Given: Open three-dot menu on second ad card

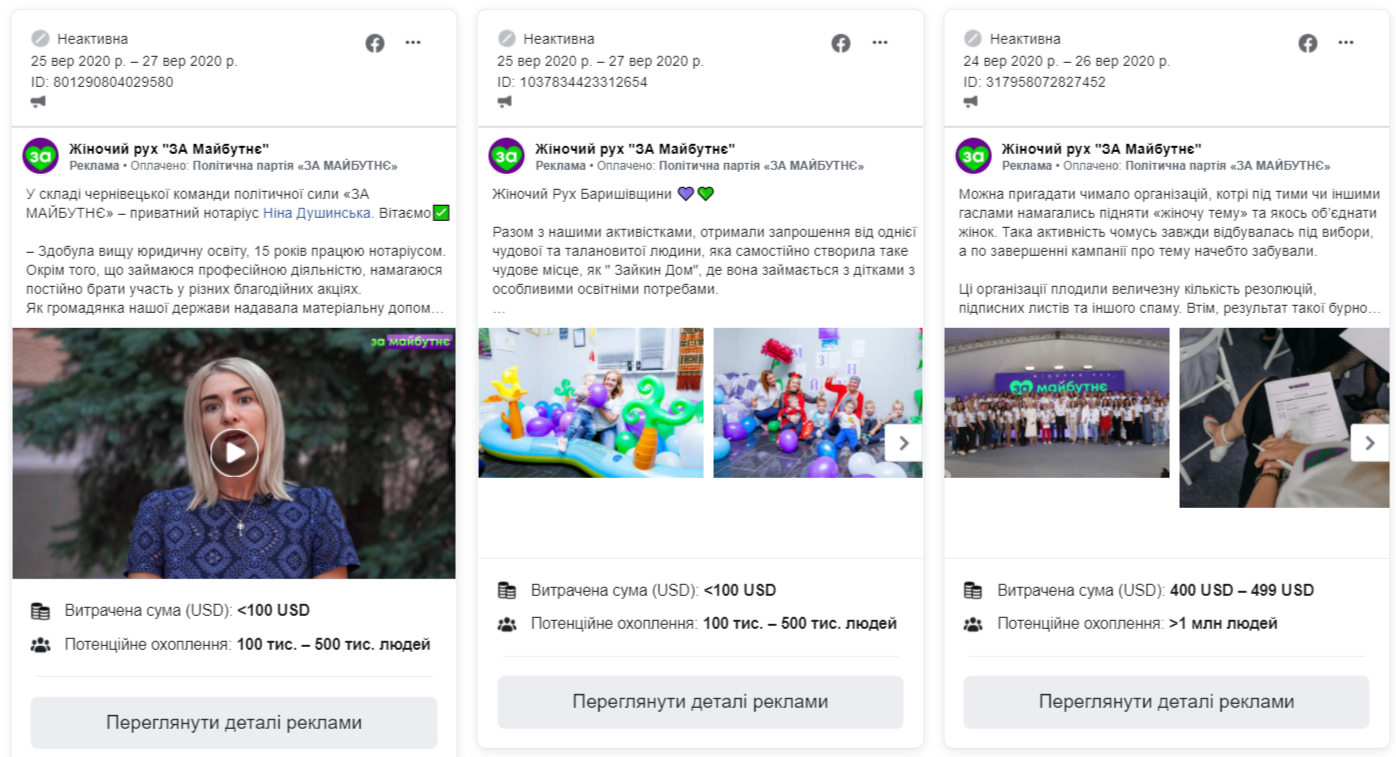Looking at the screenshot, I should tap(880, 42).
